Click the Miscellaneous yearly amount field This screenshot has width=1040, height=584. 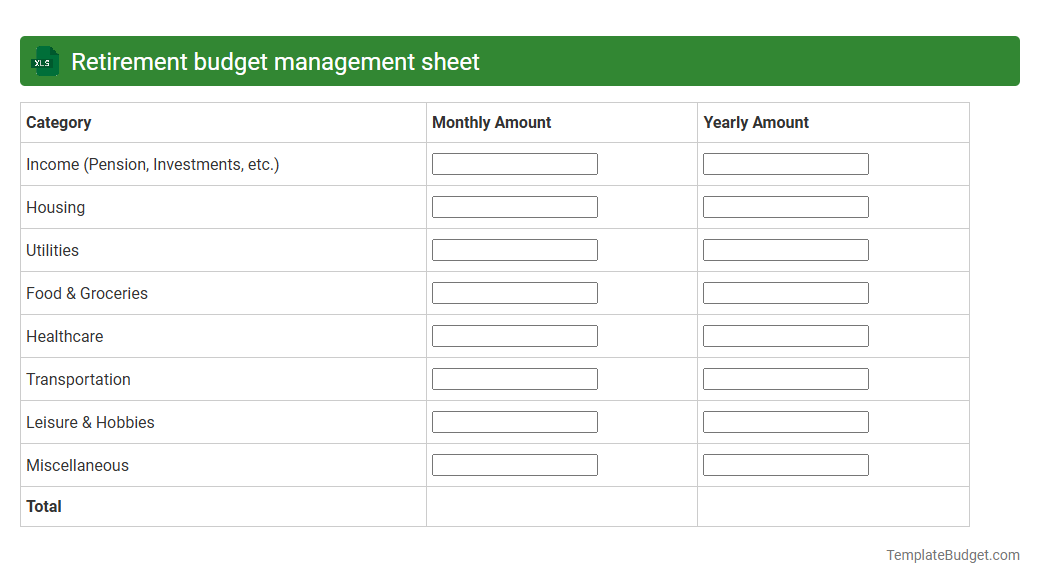click(786, 464)
